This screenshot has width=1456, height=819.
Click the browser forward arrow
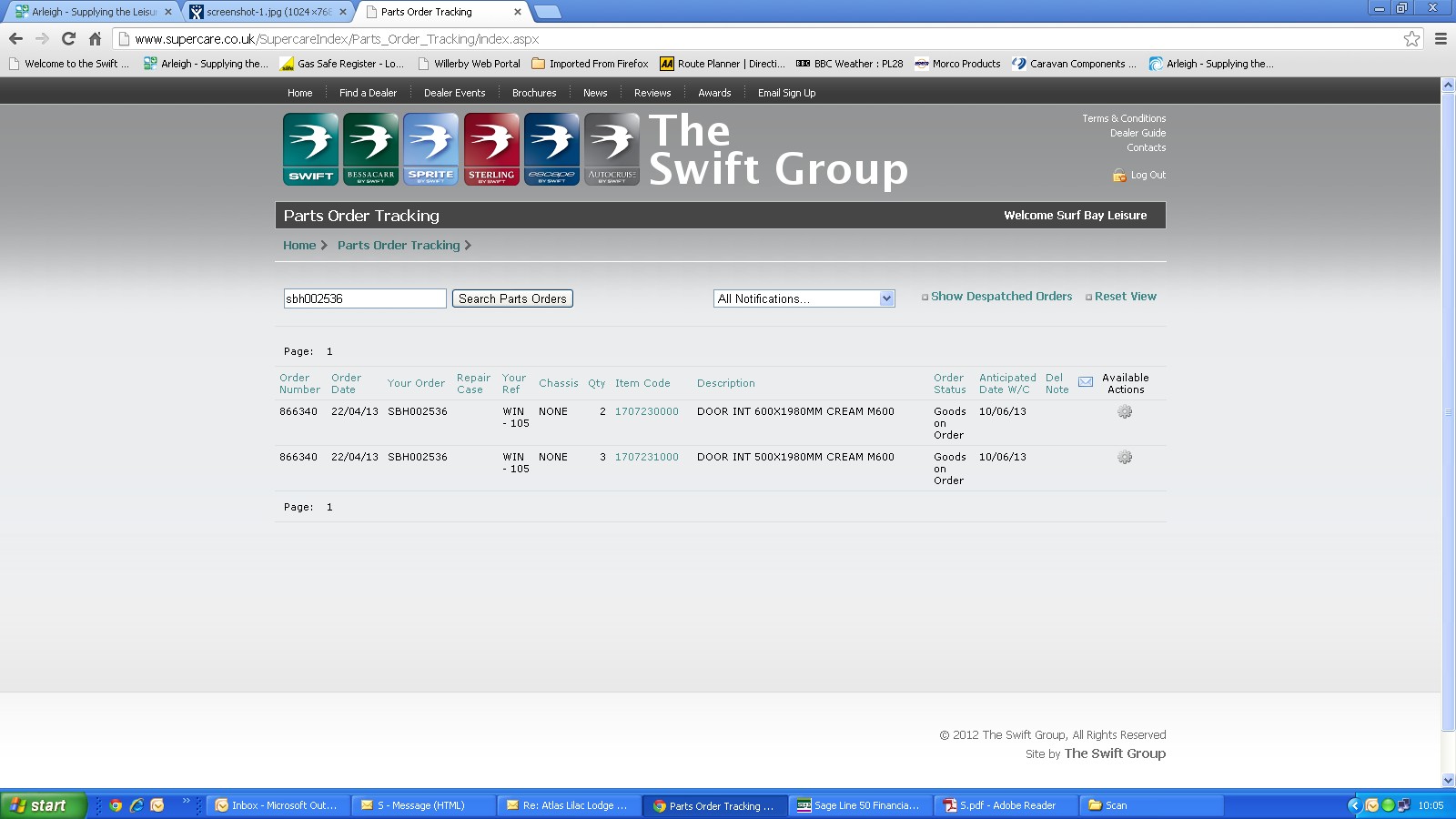(x=42, y=38)
